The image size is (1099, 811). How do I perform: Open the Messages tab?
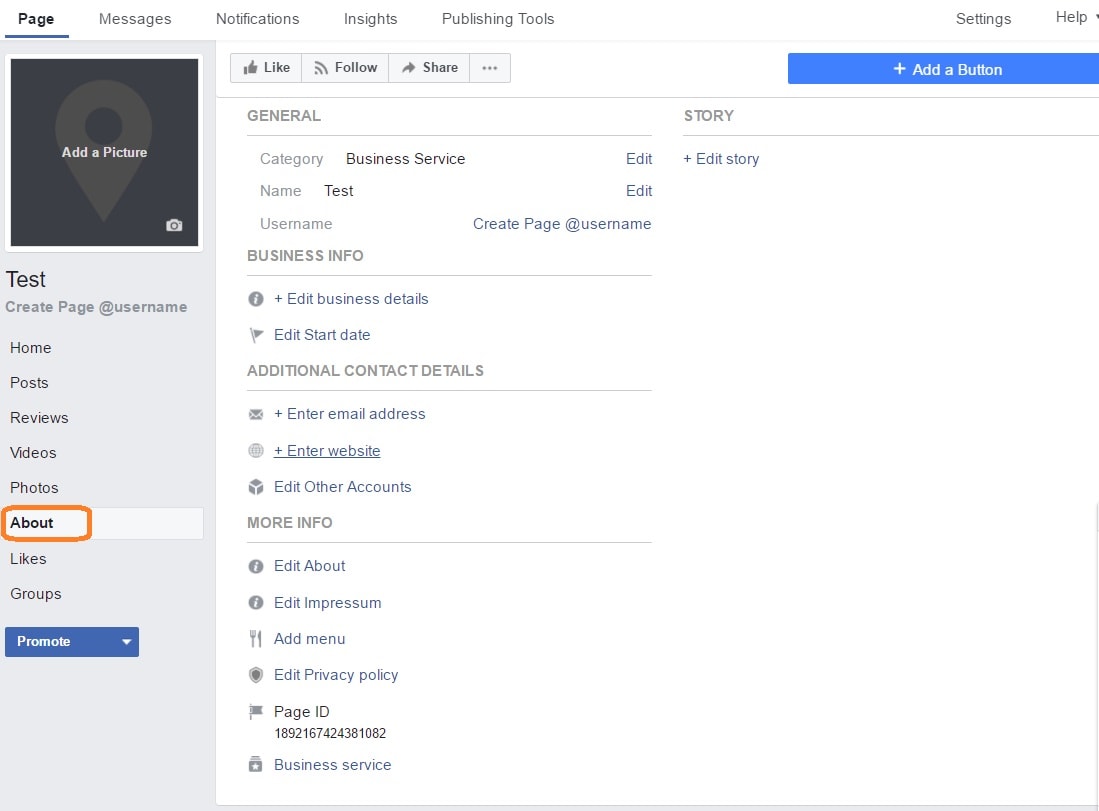click(x=135, y=19)
